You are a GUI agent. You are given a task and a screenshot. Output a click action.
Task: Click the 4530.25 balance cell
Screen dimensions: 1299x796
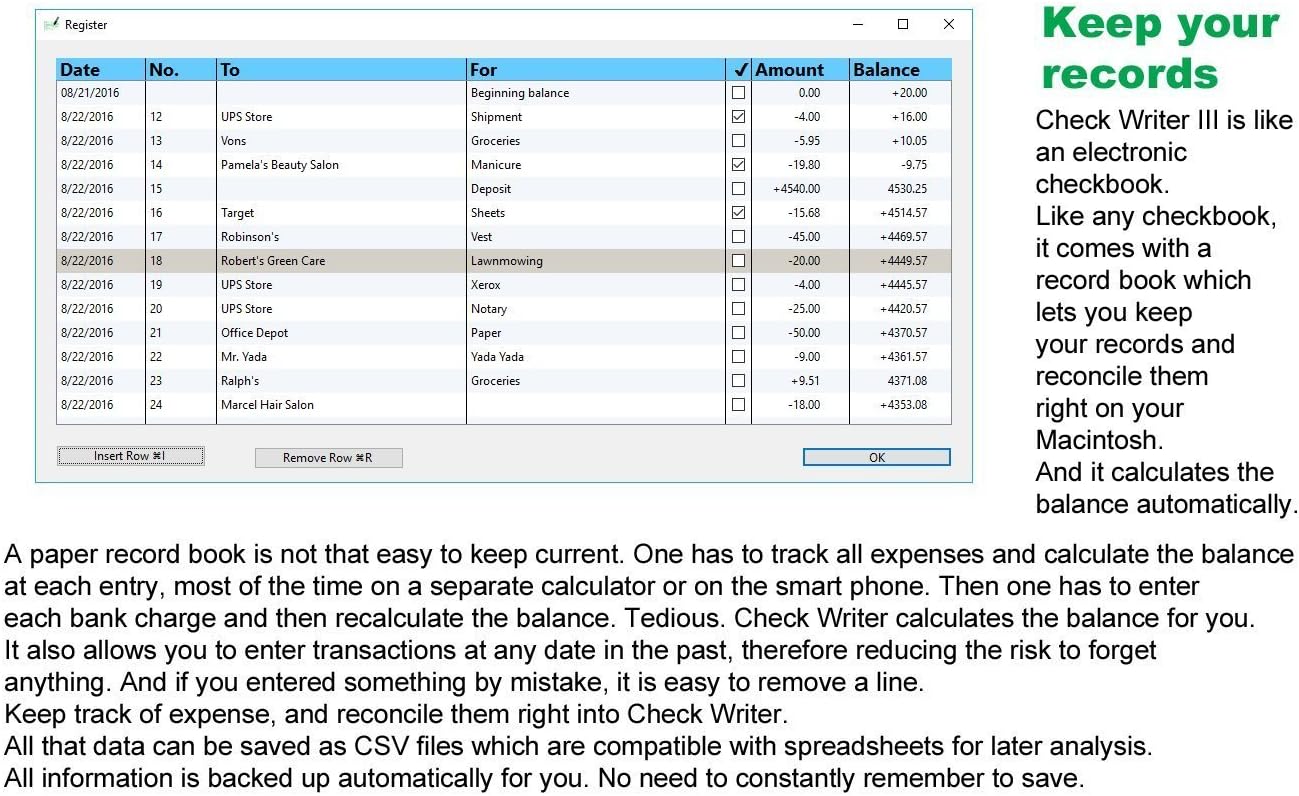pyautogui.click(x=900, y=189)
